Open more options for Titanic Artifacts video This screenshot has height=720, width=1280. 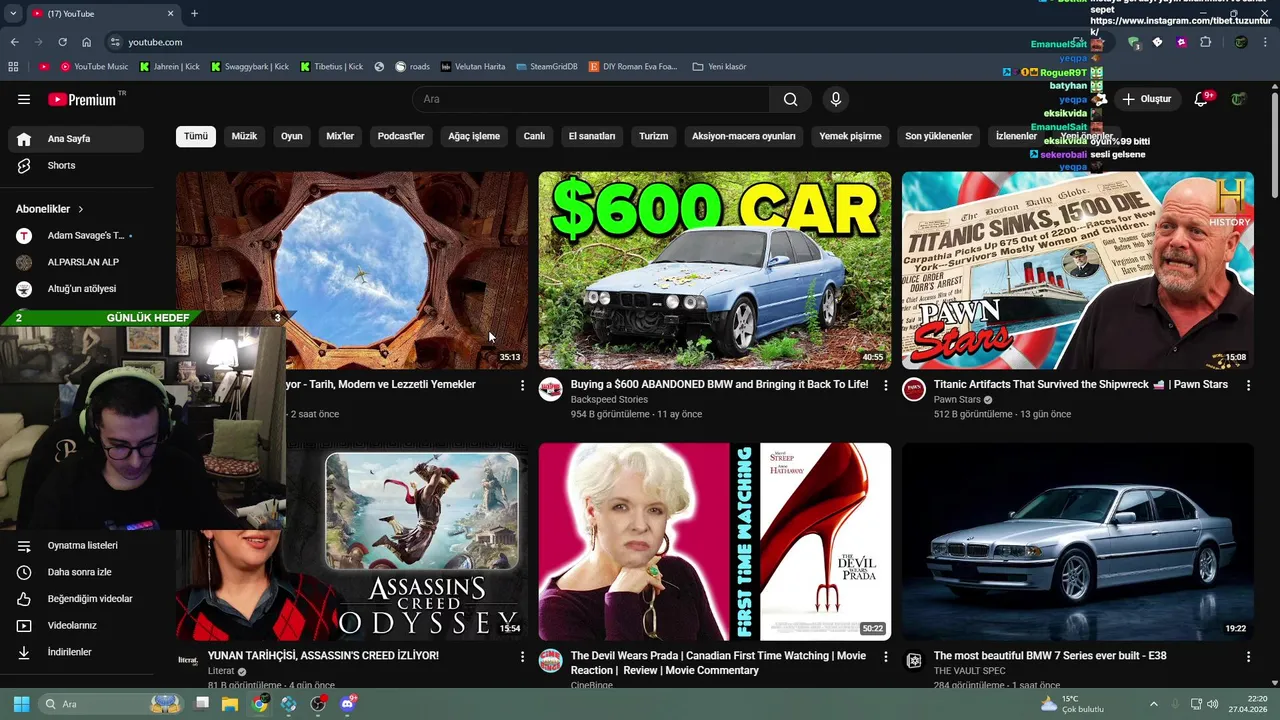[1248, 385]
